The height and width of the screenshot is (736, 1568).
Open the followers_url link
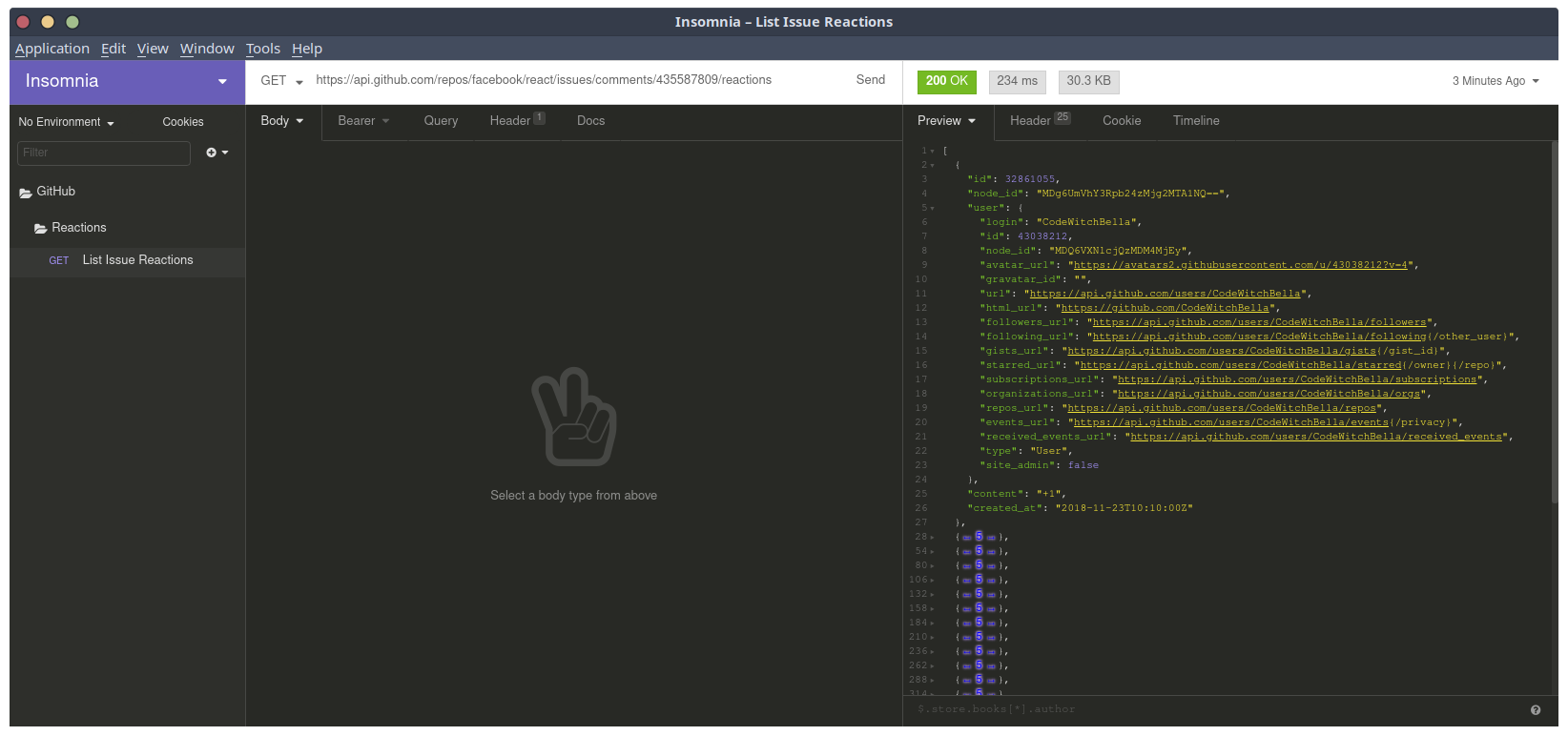click(x=1260, y=322)
